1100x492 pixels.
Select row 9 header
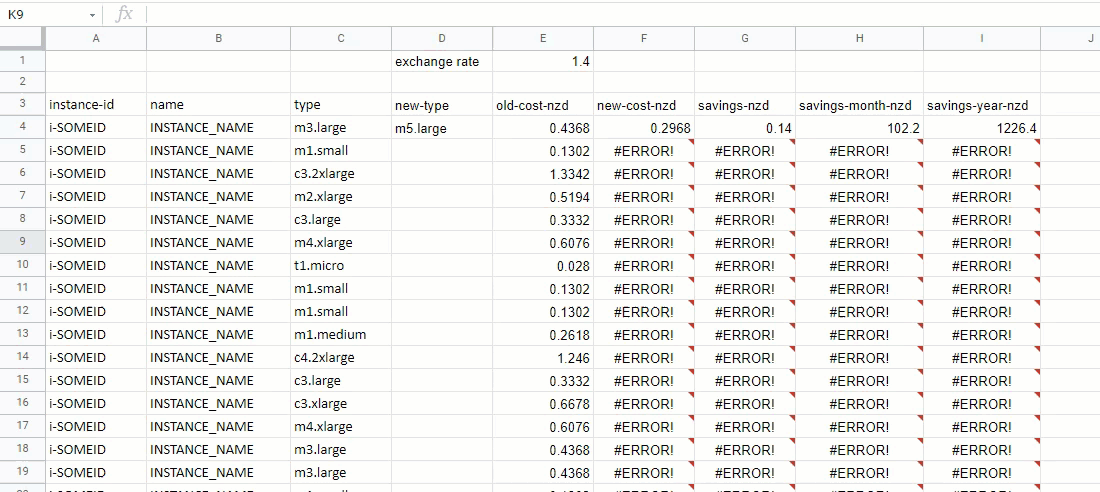[22, 243]
